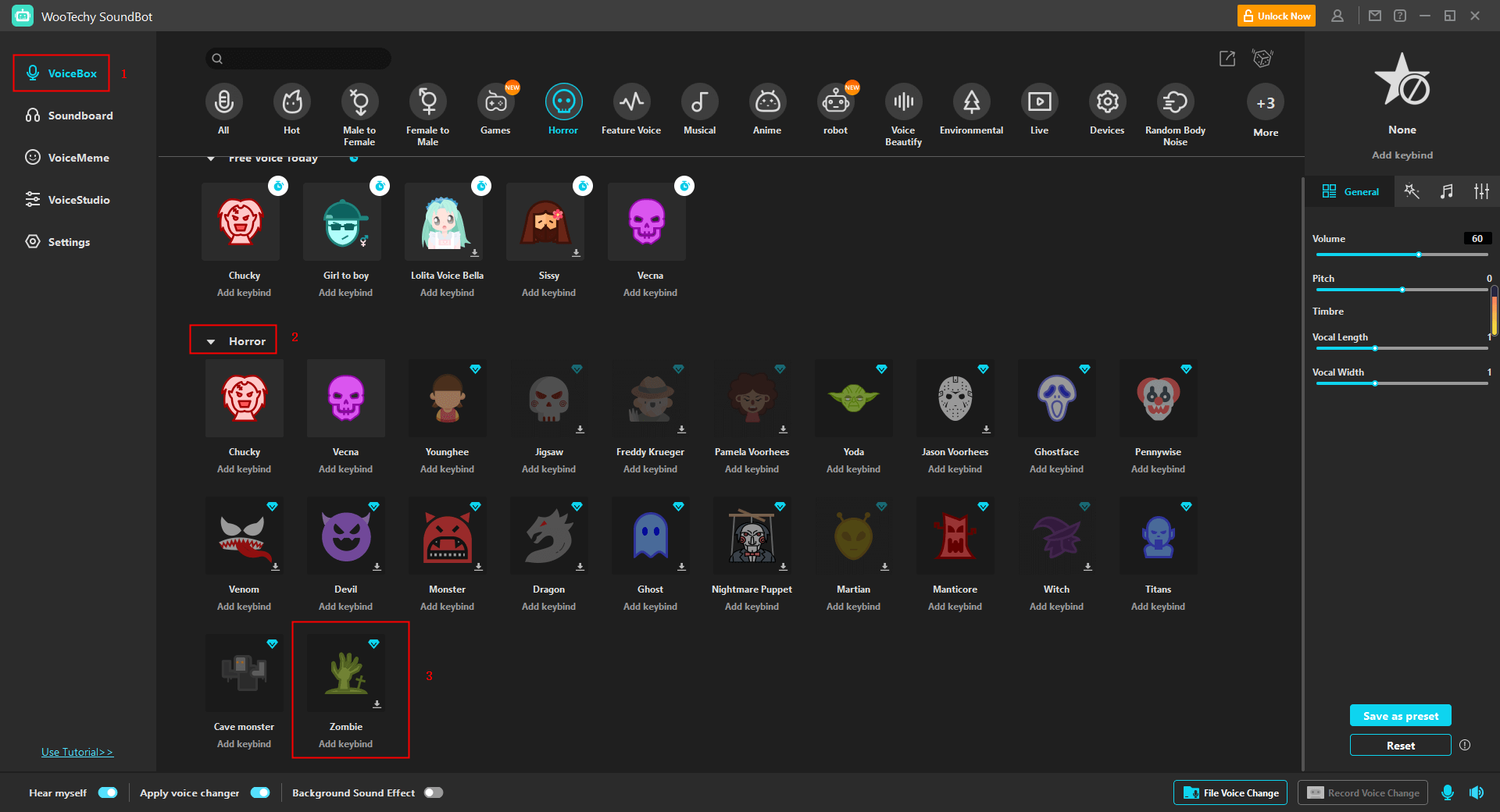1500x812 pixels.
Task: Open VoiceStudio in the sidebar
Action: (x=67, y=200)
